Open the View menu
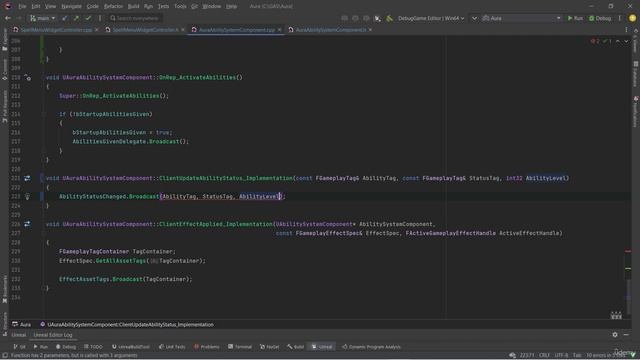Screen dimensions: 640x360 pos(50,7)
